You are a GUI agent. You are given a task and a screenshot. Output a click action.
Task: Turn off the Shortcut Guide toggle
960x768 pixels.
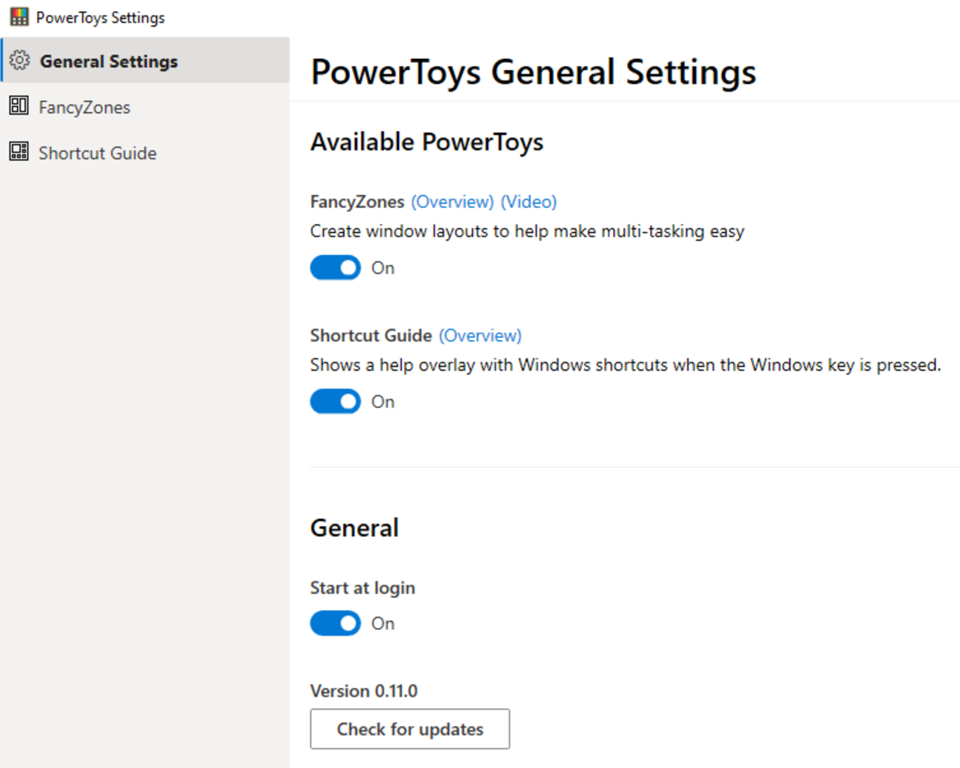335,402
